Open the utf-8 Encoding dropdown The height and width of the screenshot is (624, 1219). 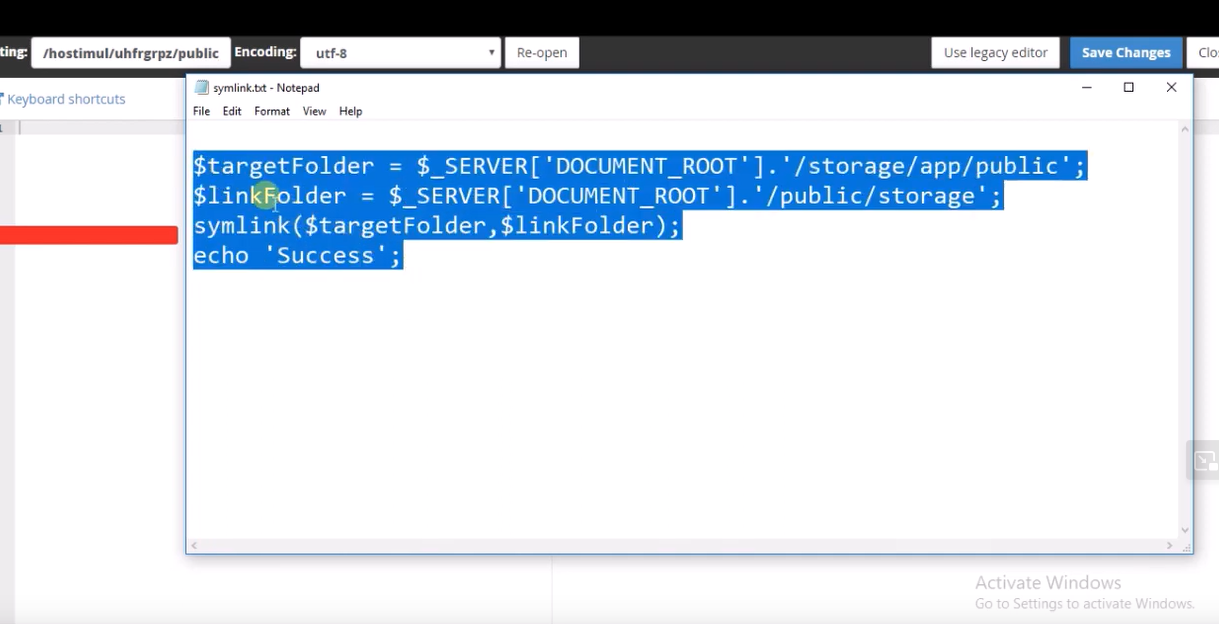[x=400, y=53]
